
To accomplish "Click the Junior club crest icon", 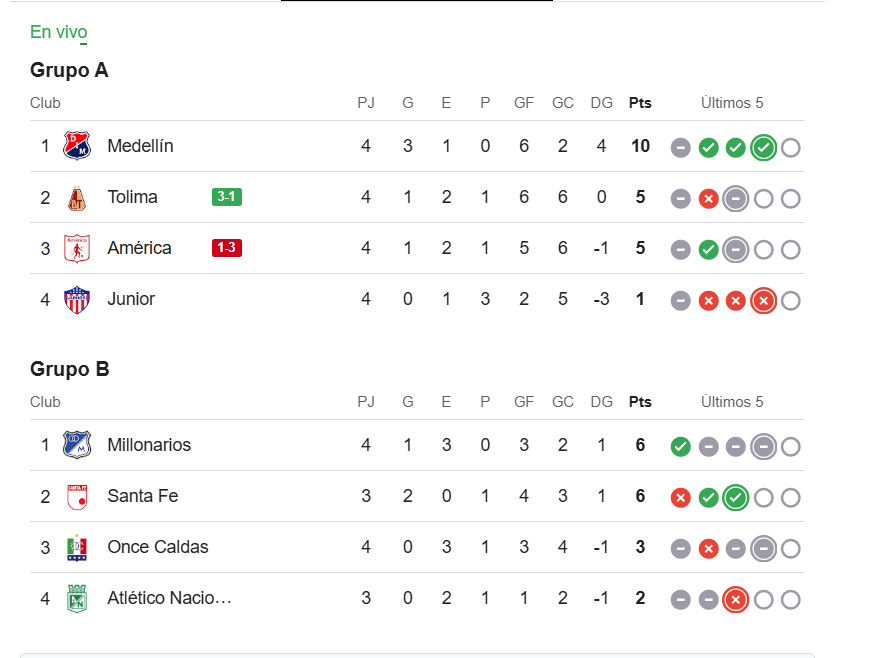I will pyautogui.click(x=77, y=299).
